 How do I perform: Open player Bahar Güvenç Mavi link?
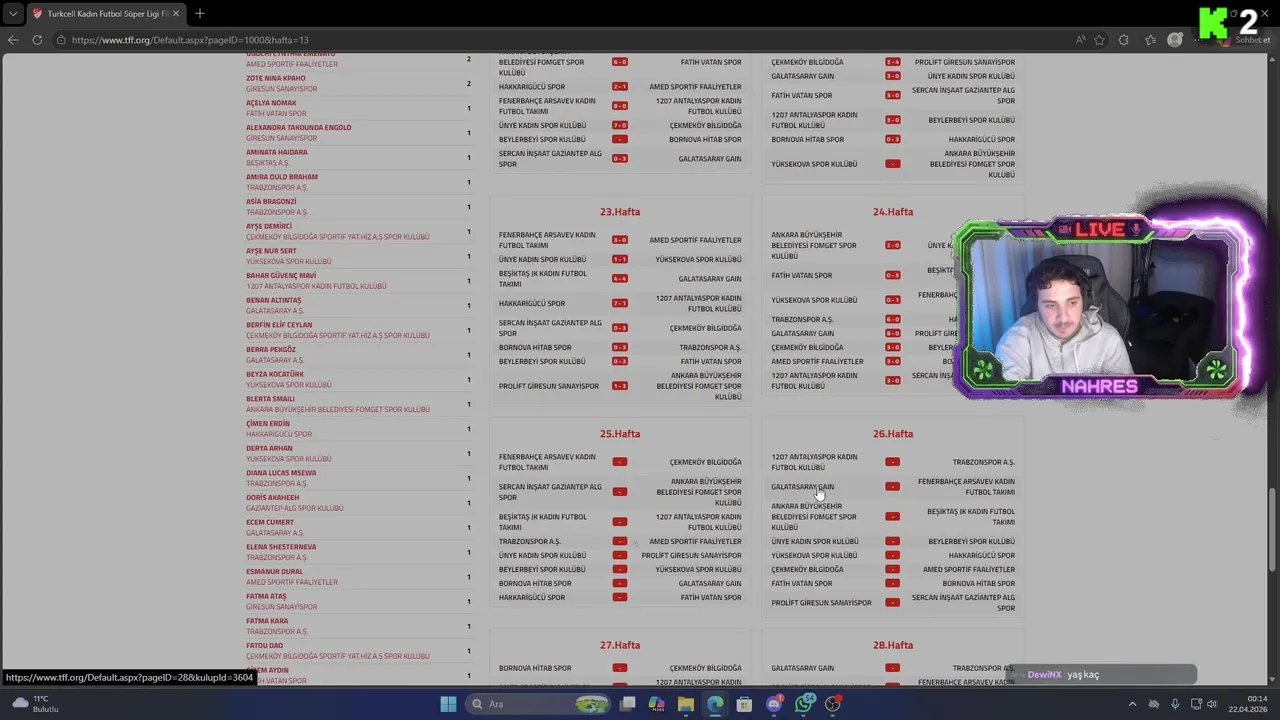coord(281,276)
